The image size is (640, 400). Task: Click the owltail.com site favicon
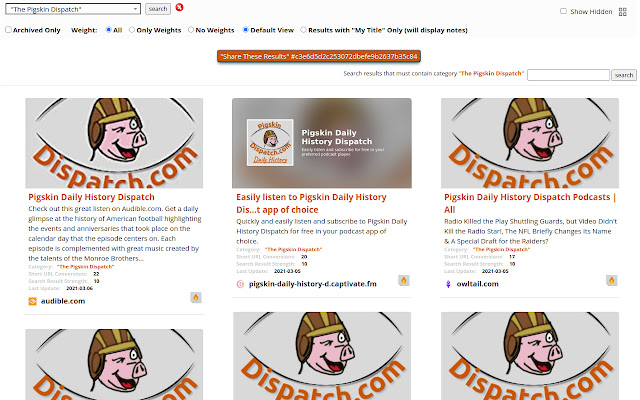pos(448,284)
